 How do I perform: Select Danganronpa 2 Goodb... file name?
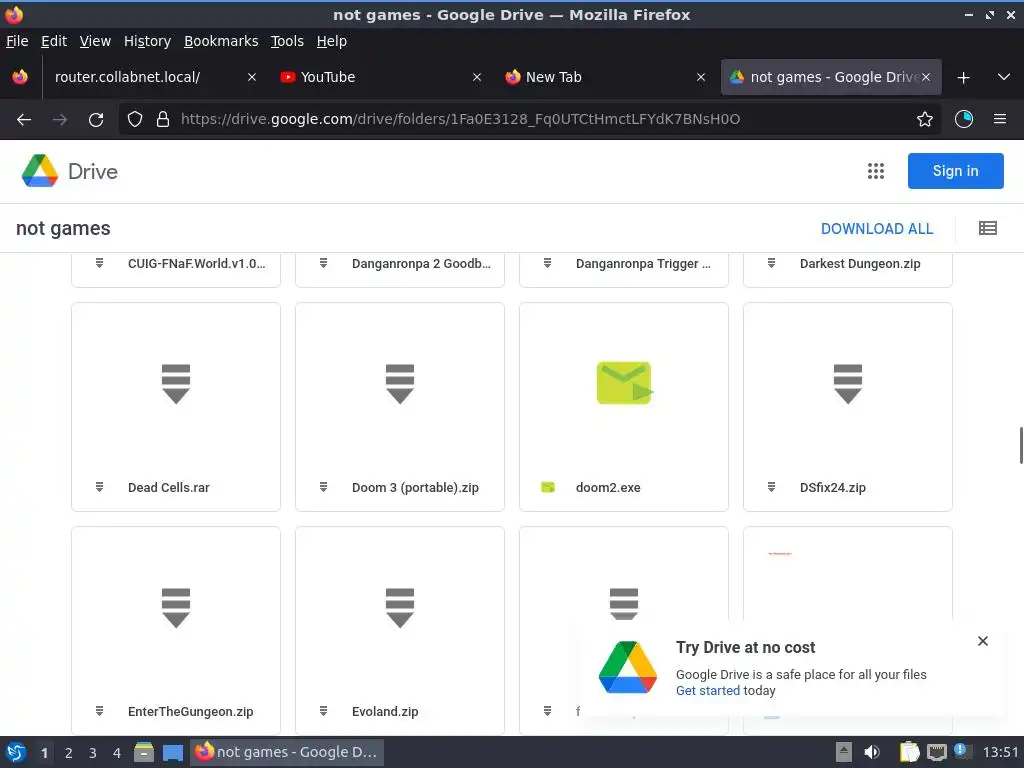[x=421, y=264]
